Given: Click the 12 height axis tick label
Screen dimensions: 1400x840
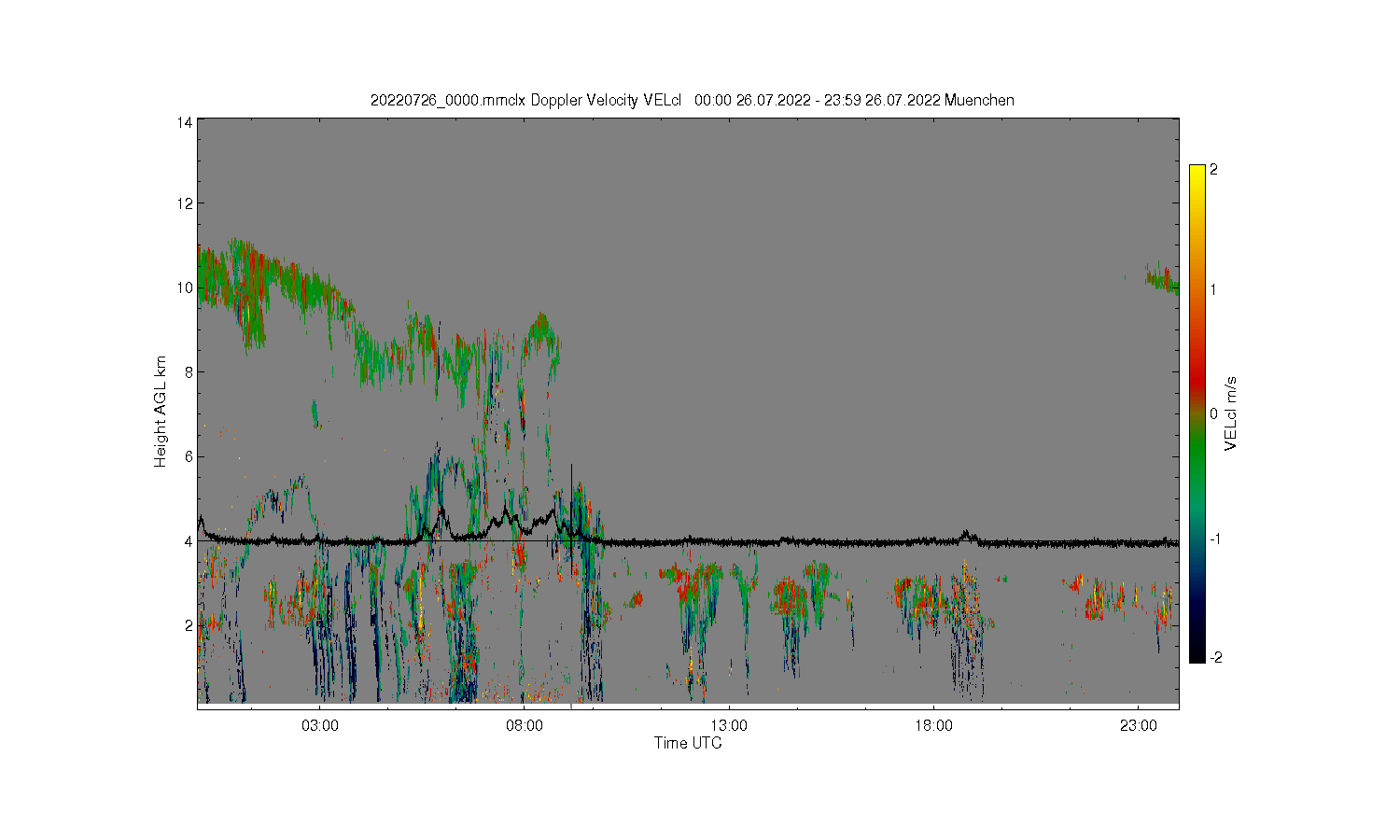Looking at the screenshot, I should [x=185, y=203].
